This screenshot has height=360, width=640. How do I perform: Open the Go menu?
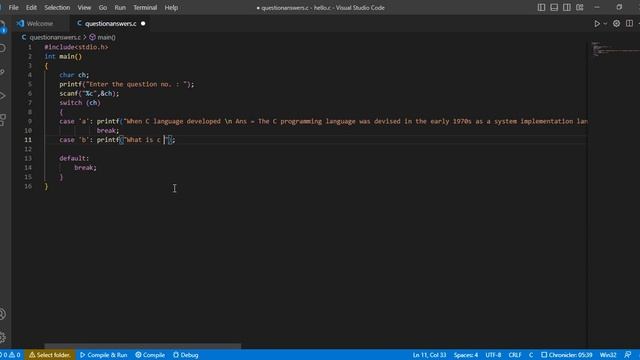click(x=102, y=7)
